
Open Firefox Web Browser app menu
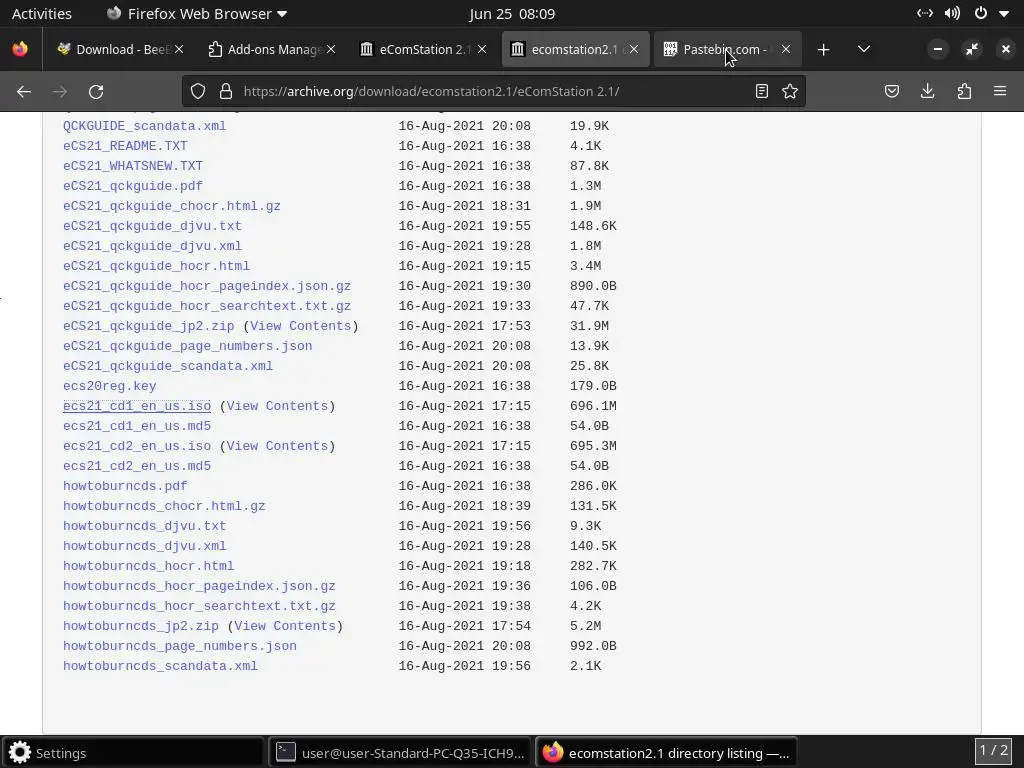click(x=197, y=14)
